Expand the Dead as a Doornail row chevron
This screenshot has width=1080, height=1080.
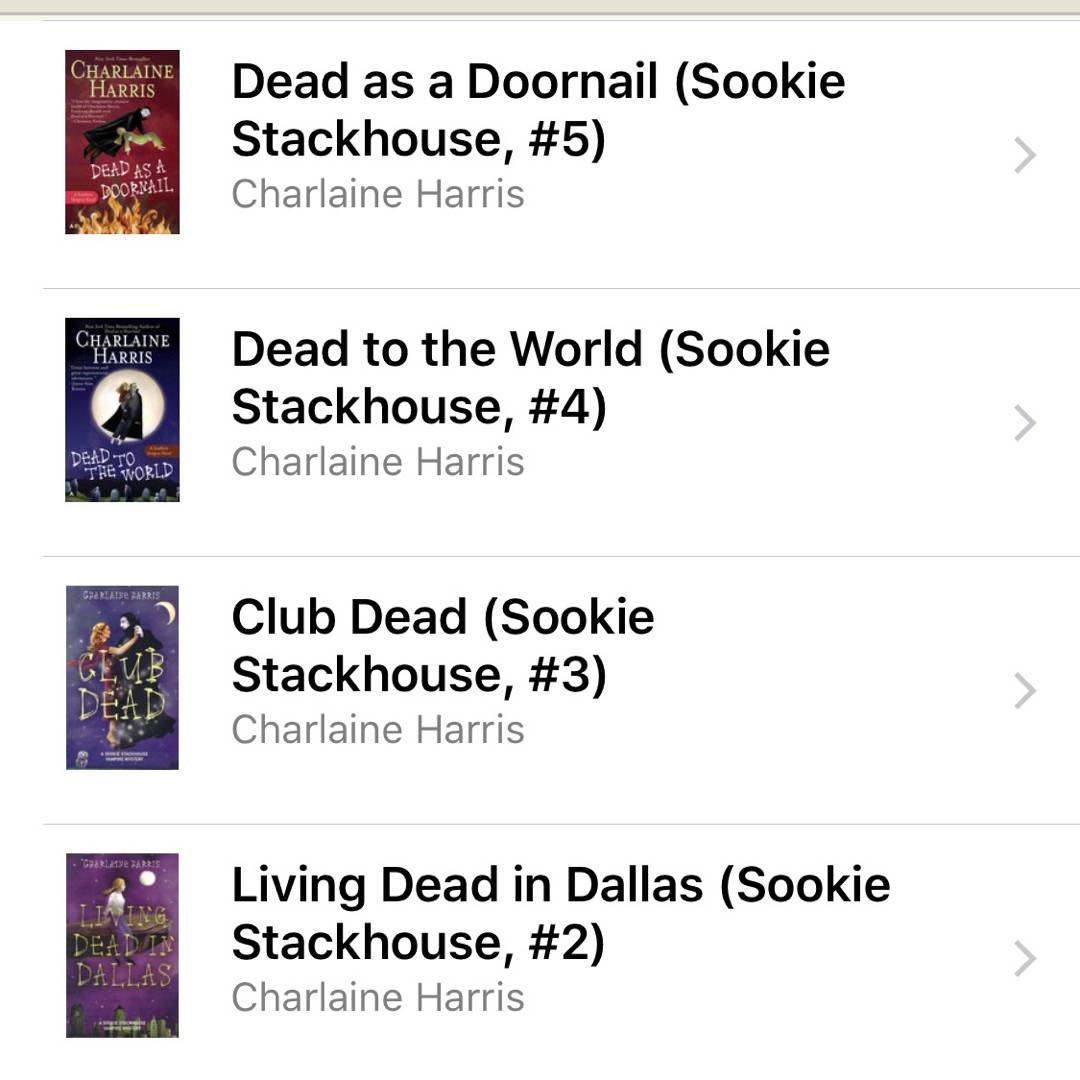click(1024, 156)
